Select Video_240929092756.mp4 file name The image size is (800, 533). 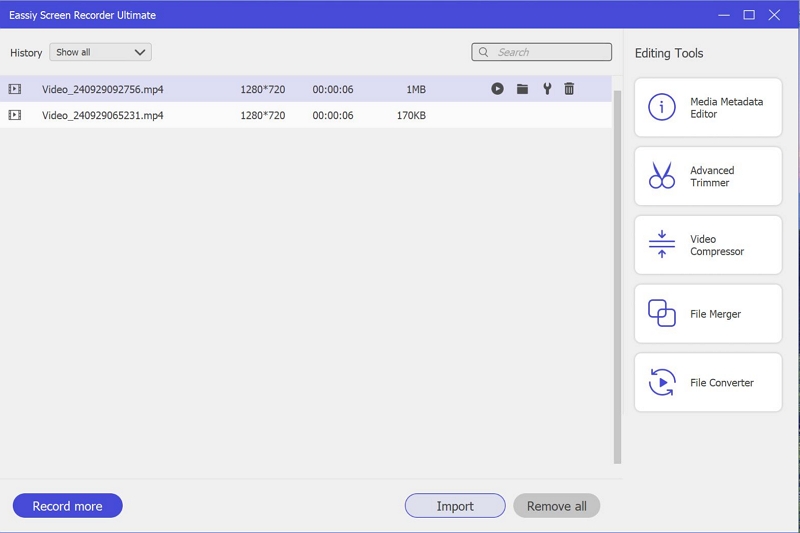(x=103, y=89)
